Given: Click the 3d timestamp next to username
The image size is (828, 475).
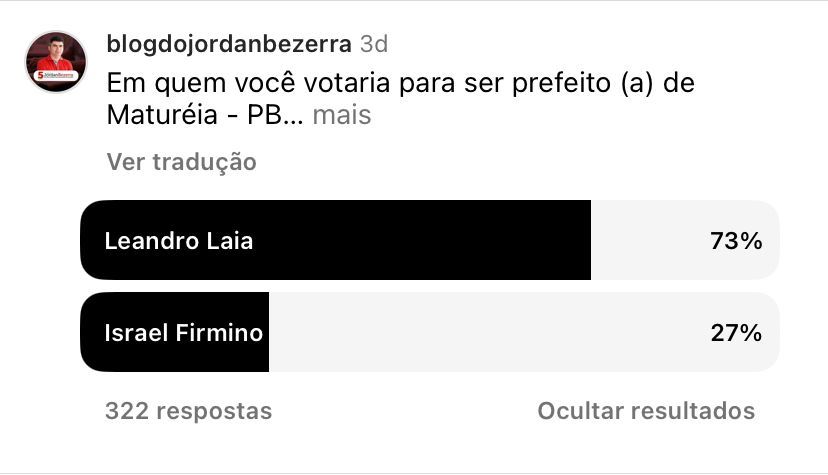Looking at the screenshot, I should click(x=374, y=44).
